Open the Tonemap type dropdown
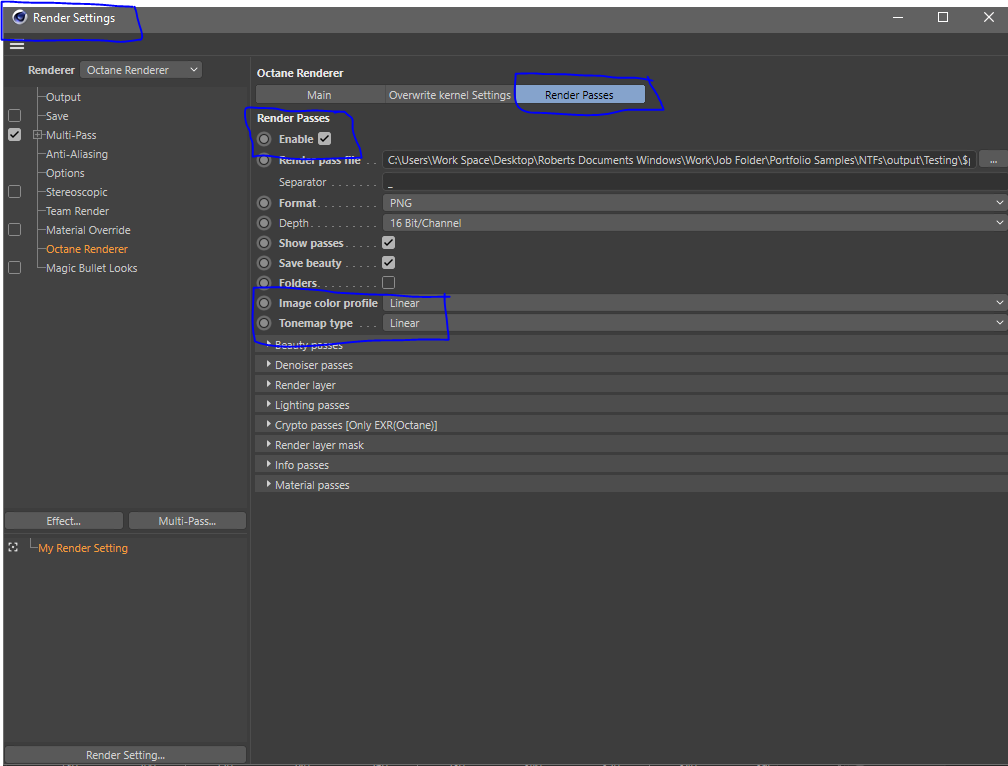The height and width of the screenshot is (766, 1008). [x=695, y=323]
